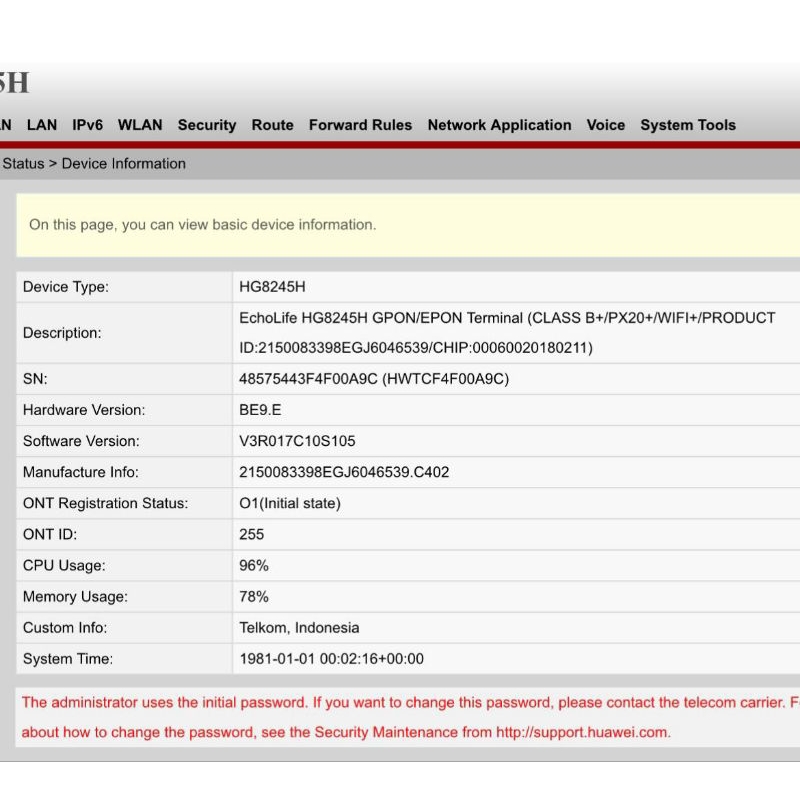The width and height of the screenshot is (800, 800).
Task: Select the Security menu tab
Action: coord(207,125)
